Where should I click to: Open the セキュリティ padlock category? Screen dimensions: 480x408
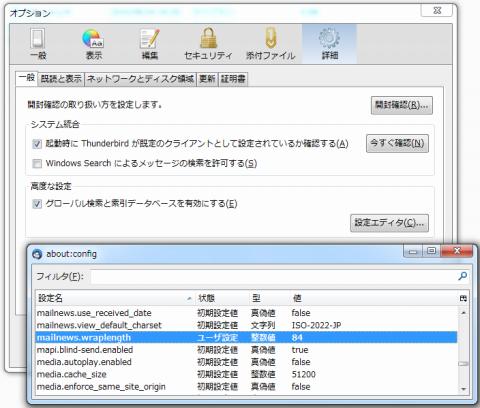point(208,44)
